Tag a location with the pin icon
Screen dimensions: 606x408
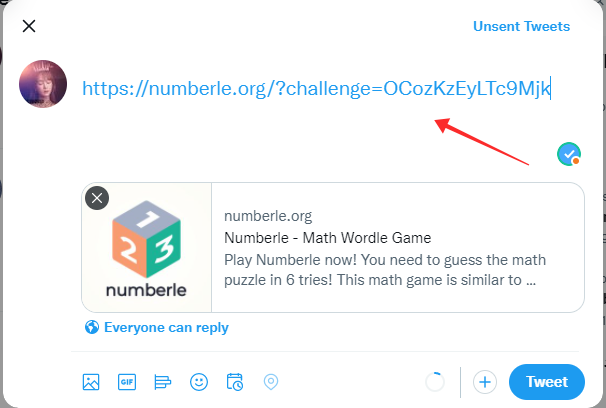(270, 381)
